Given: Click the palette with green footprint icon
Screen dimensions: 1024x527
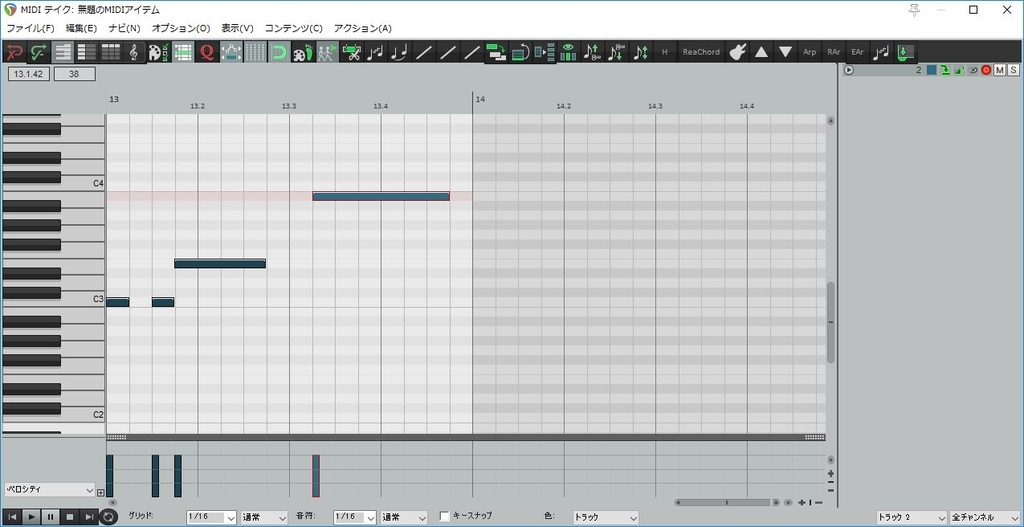Looking at the screenshot, I should click(303, 52).
